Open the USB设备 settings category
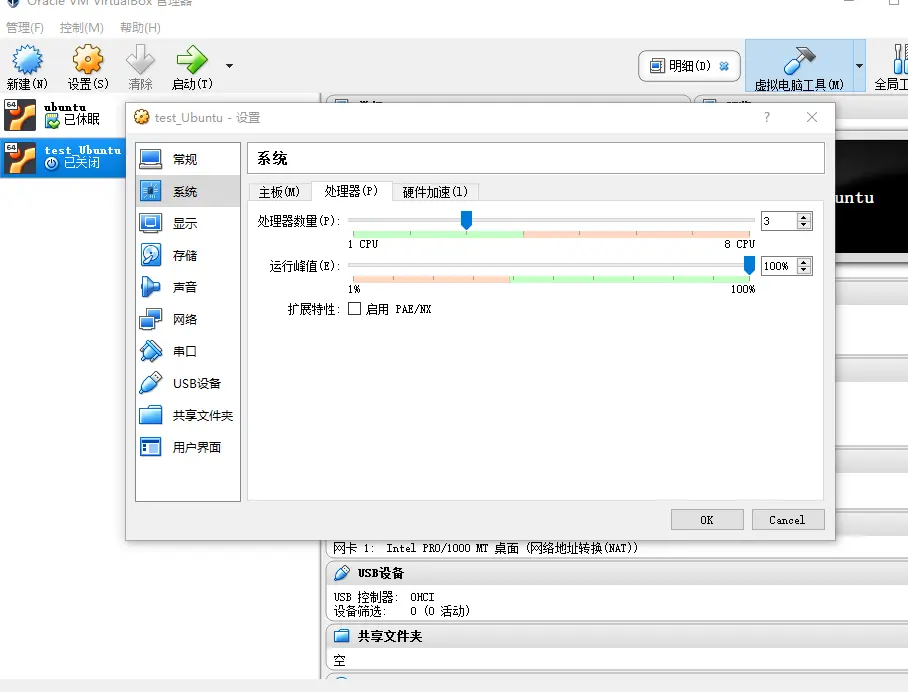The image size is (908, 692). tap(188, 383)
